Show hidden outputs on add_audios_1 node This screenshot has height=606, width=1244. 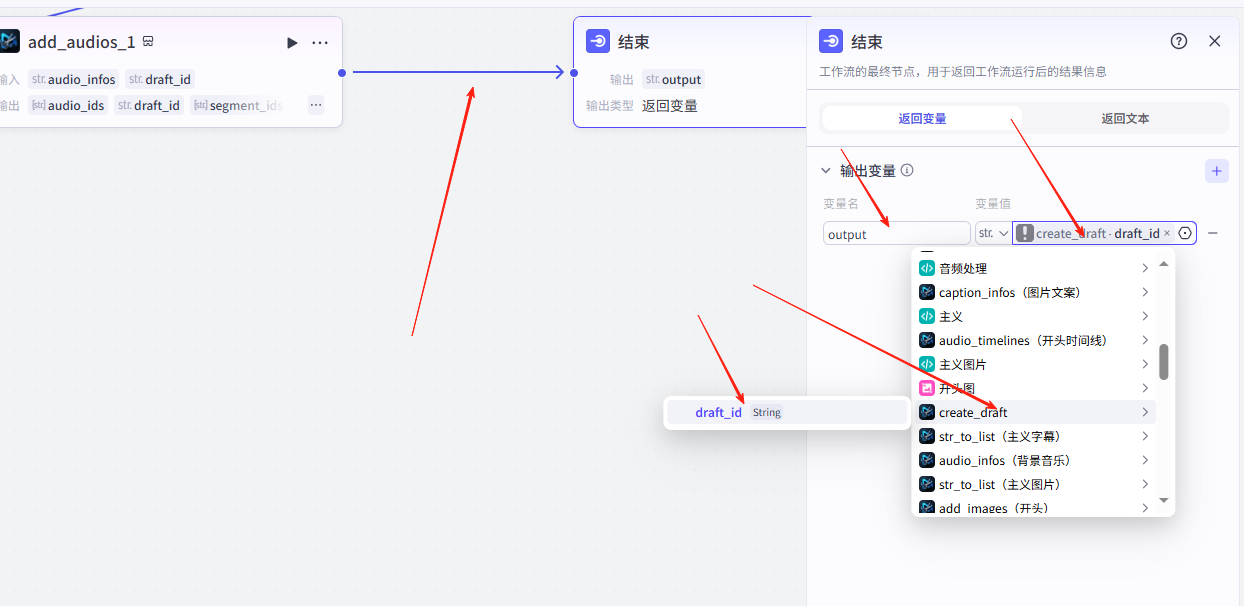316,105
